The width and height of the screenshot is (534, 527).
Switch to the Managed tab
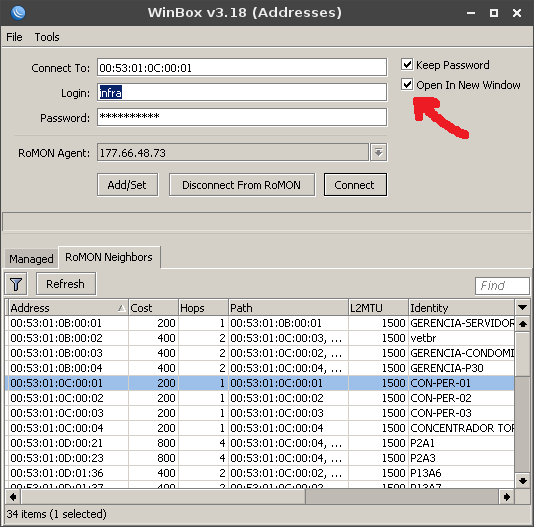point(31,259)
